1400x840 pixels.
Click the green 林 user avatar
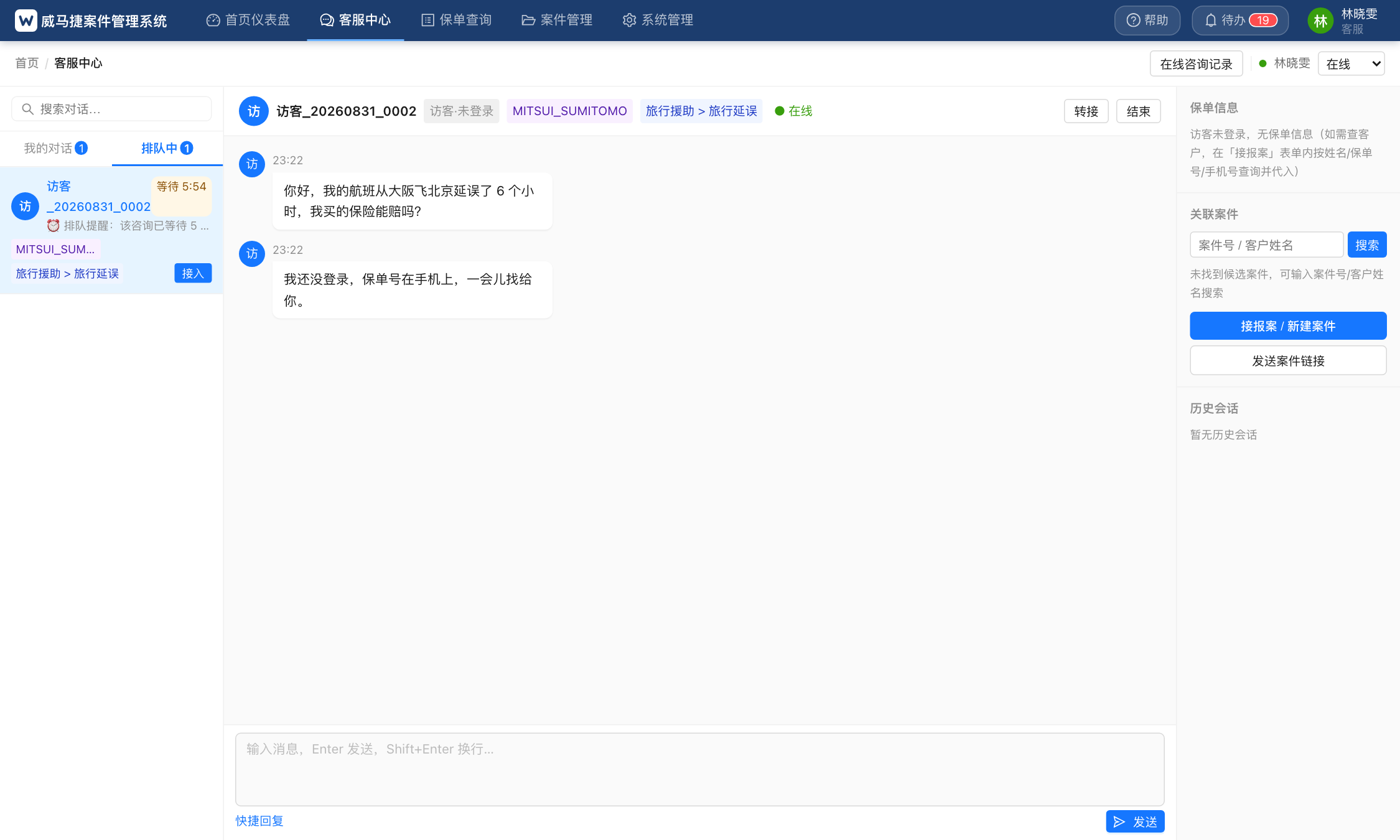(1320, 21)
